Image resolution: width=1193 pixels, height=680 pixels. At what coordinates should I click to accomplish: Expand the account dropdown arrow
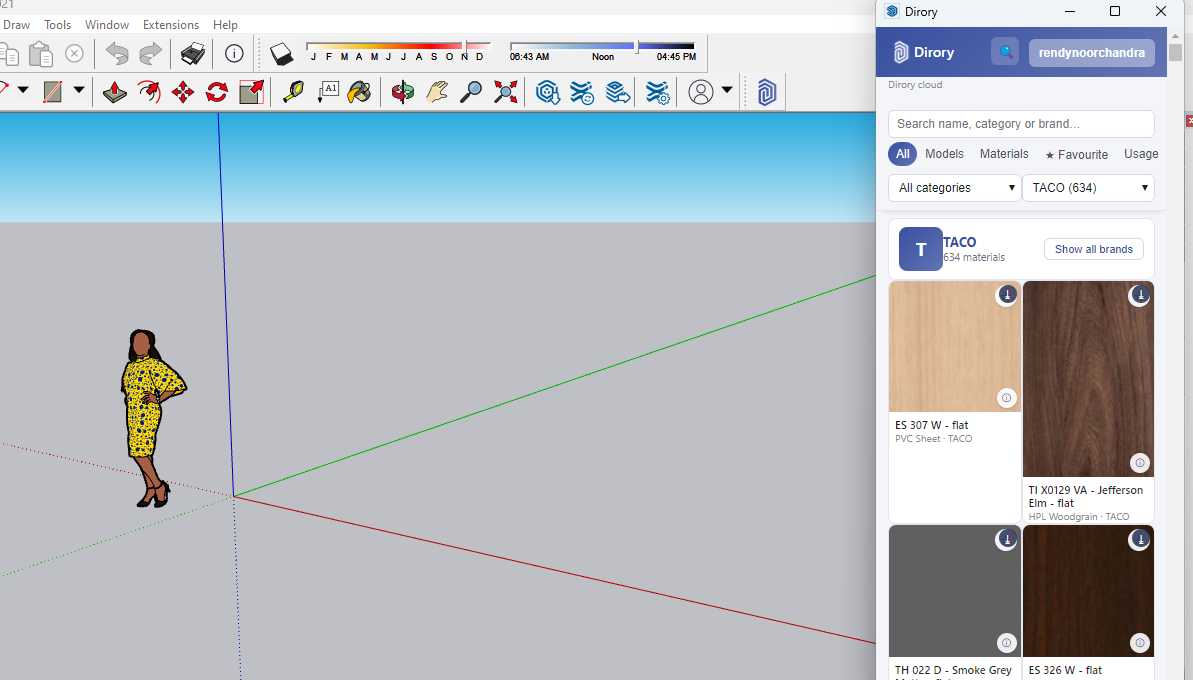[727, 90]
